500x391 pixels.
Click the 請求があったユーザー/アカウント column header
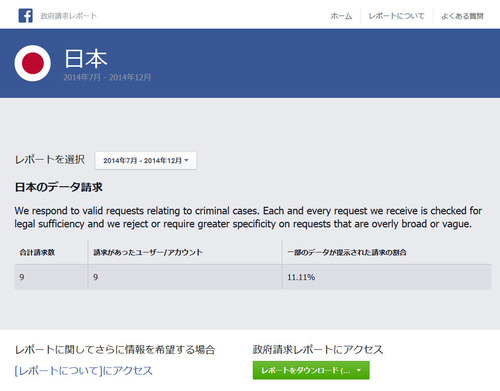click(148, 252)
